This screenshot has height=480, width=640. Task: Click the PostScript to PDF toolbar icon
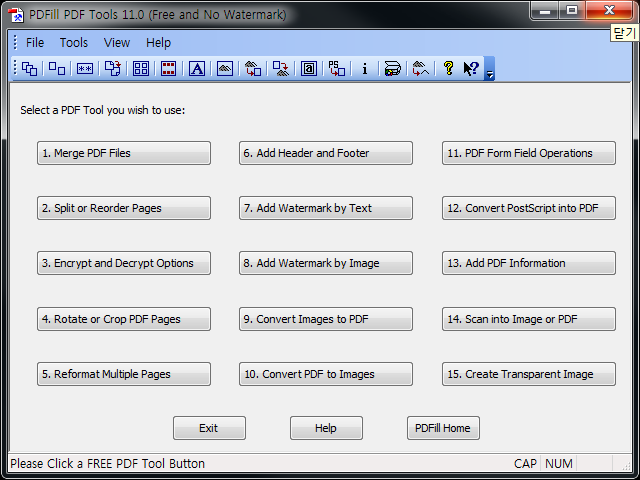click(x=337, y=69)
